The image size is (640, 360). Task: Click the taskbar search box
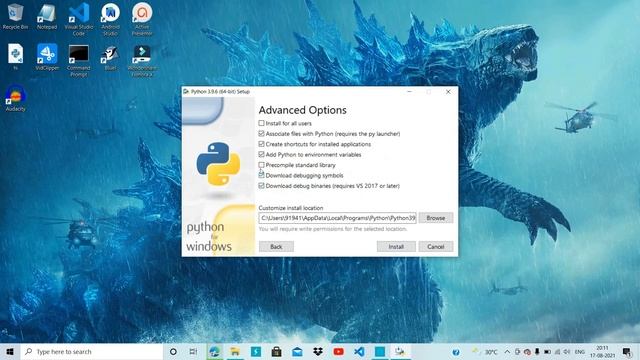pyautogui.click(x=92, y=351)
